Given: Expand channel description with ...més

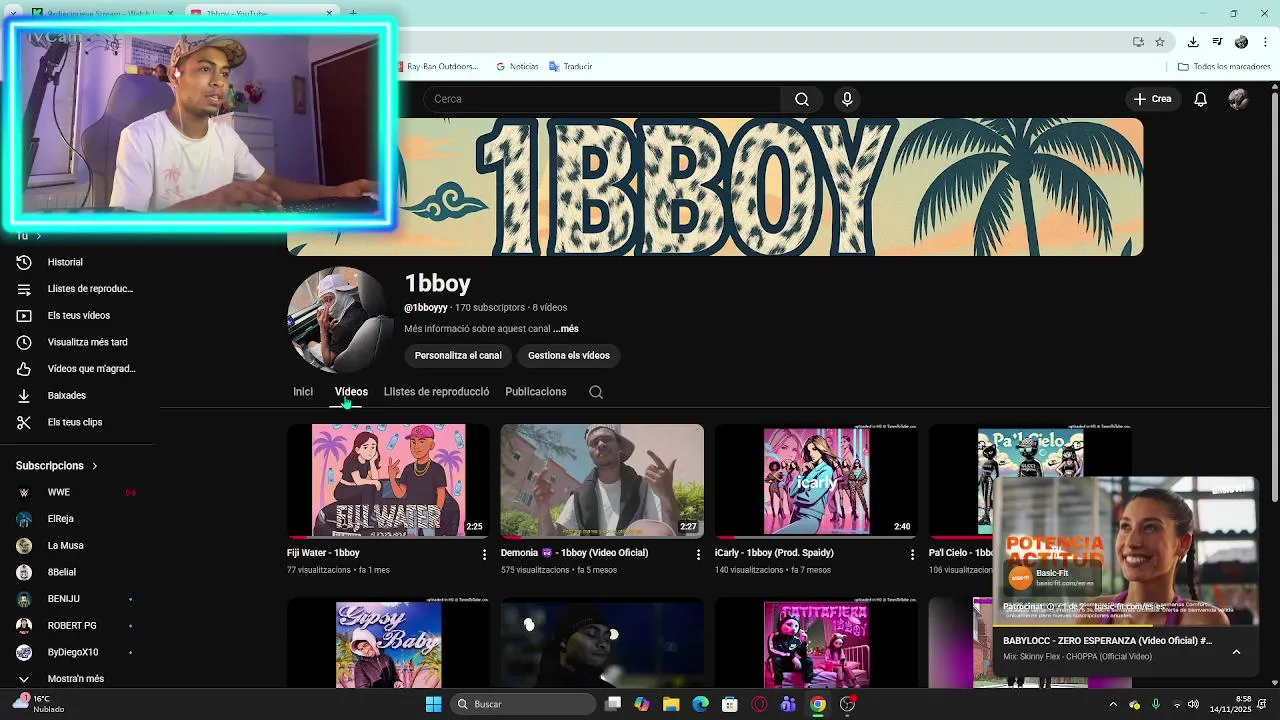Looking at the screenshot, I should pos(566,329).
